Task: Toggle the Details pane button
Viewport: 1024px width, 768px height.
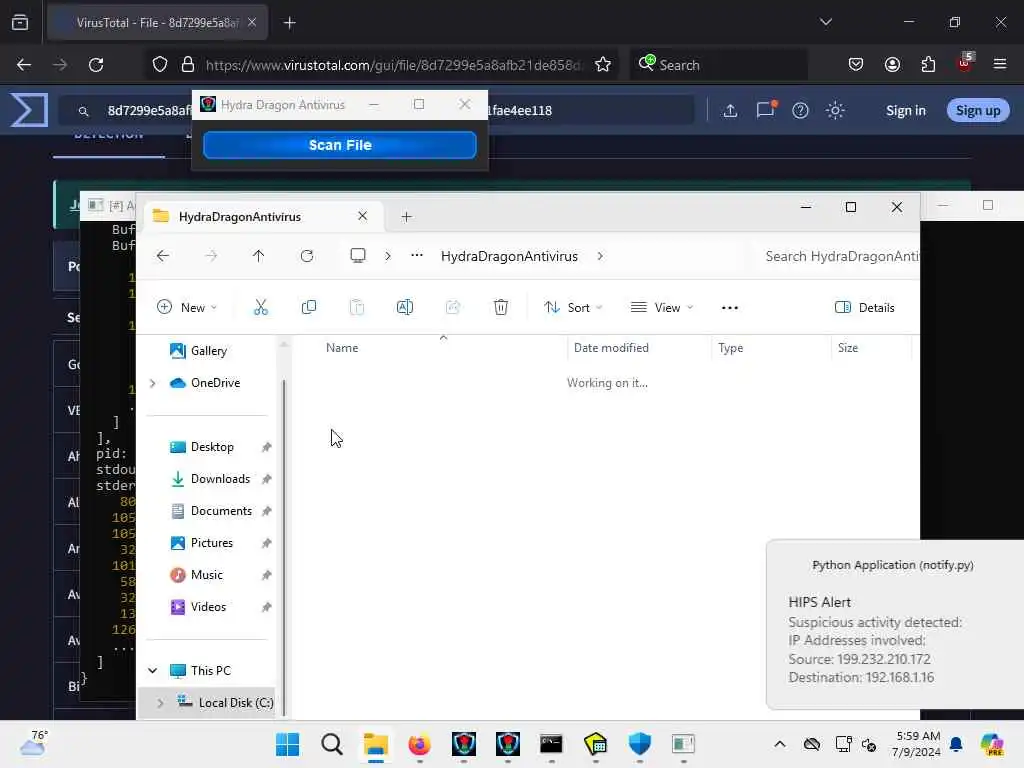Action: [865, 307]
